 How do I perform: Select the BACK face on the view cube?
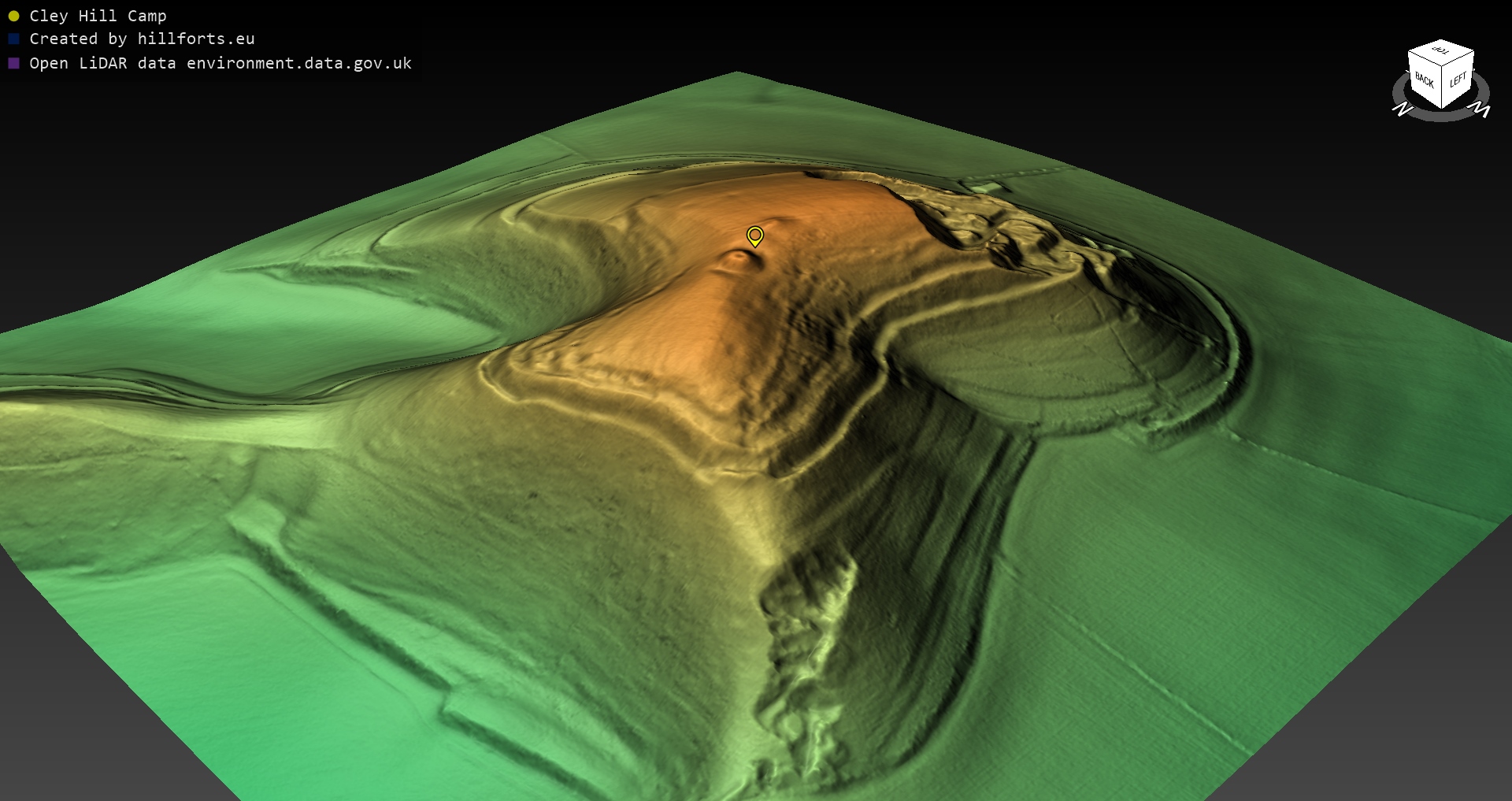[x=1425, y=80]
